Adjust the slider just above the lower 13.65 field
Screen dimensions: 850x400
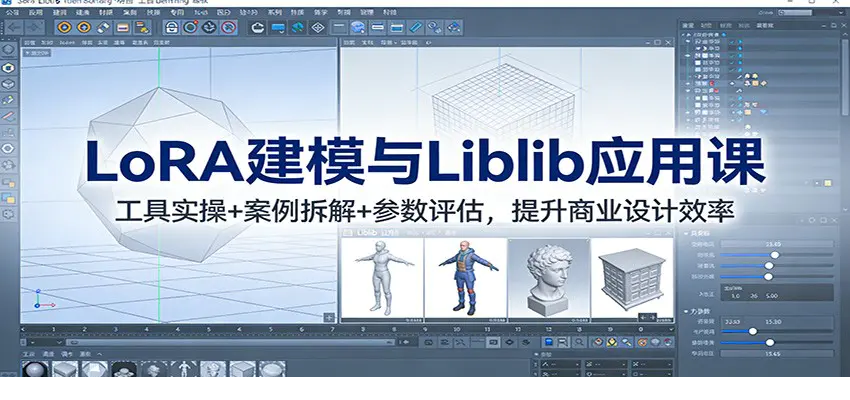pyautogui.click(x=770, y=343)
